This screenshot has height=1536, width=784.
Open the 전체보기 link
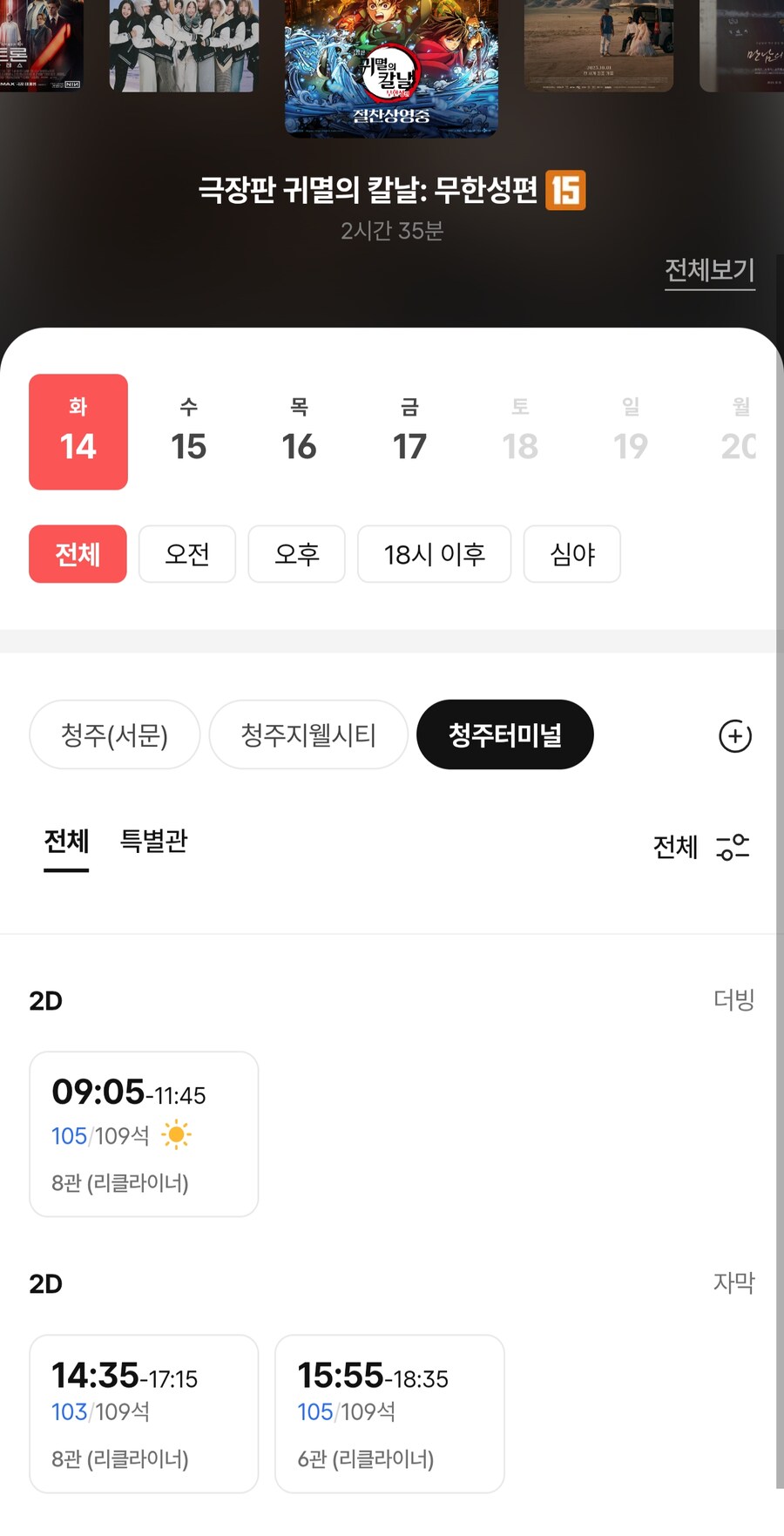pos(709,271)
